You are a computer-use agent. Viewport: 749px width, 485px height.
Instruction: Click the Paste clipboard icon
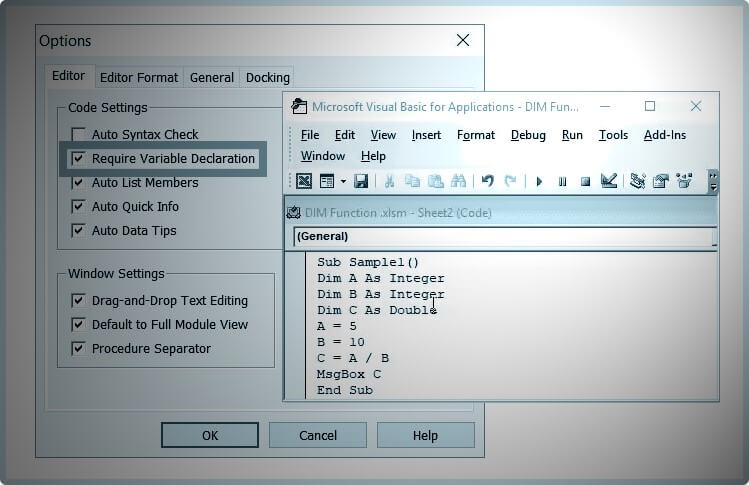pyautogui.click(x=436, y=181)
